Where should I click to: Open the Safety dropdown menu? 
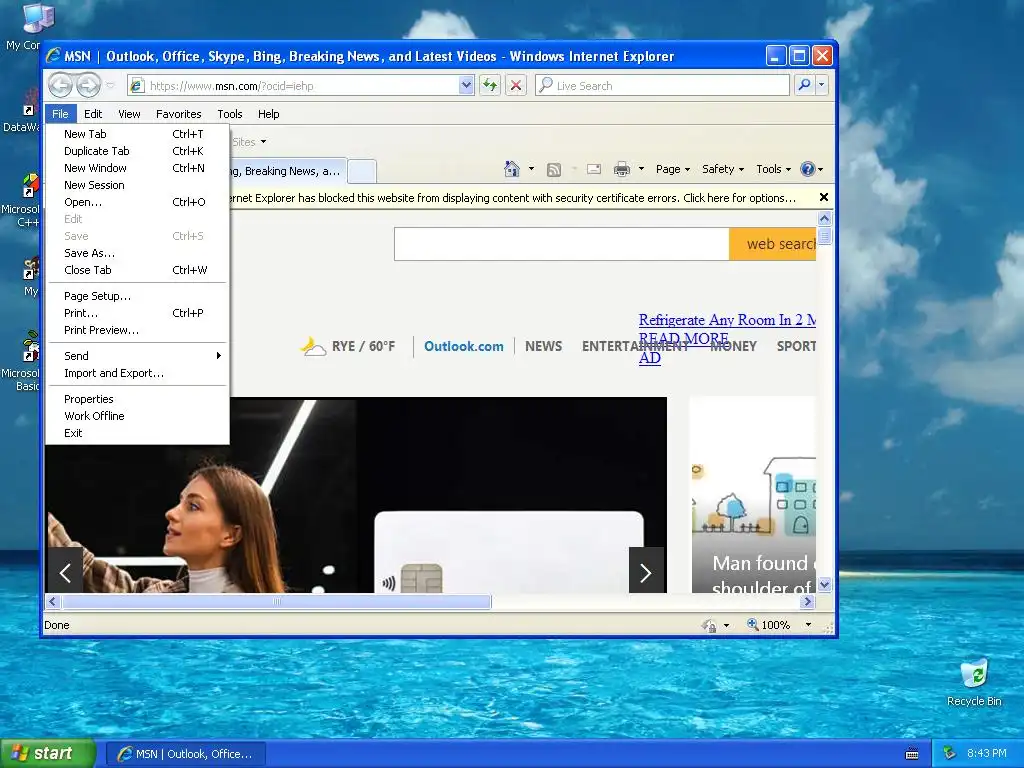pos(723,169)
